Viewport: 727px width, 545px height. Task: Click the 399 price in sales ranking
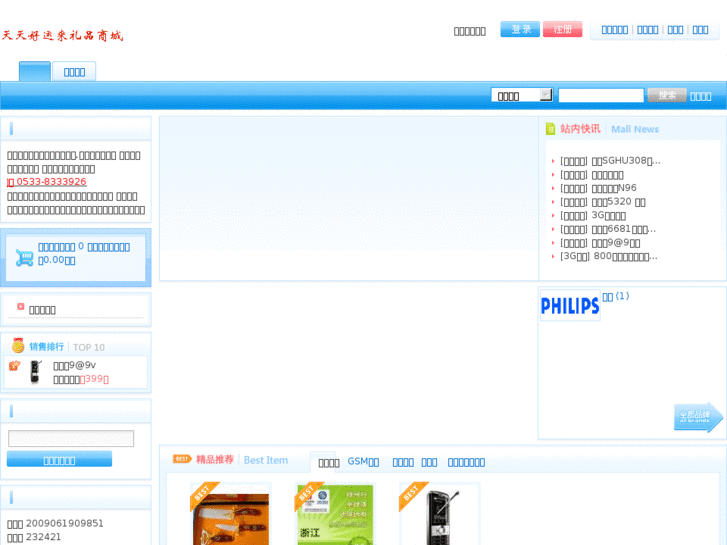point(94,379)
